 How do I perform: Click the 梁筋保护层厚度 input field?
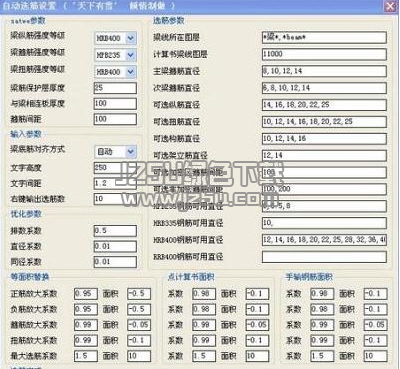pyautogui.click(x=115, y=88)
